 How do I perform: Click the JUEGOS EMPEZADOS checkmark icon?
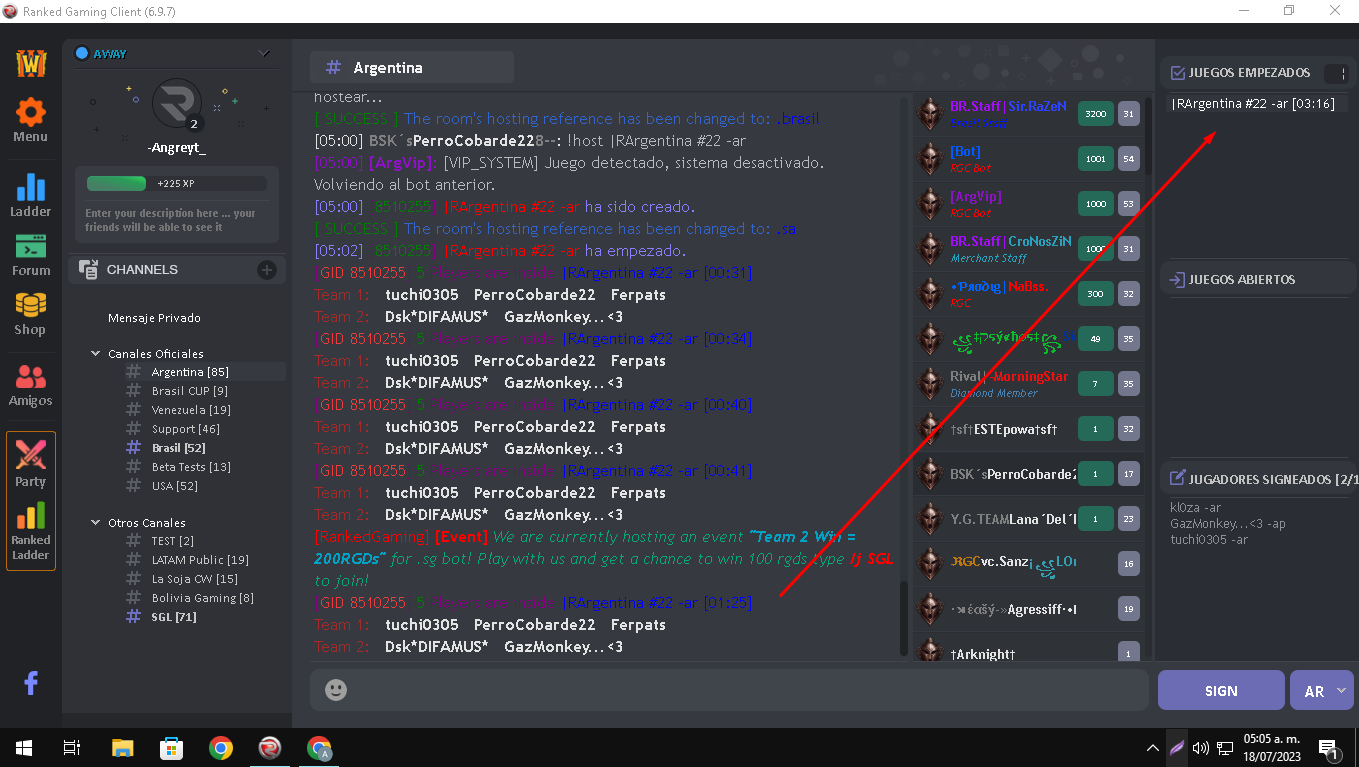coord(1178,73)
